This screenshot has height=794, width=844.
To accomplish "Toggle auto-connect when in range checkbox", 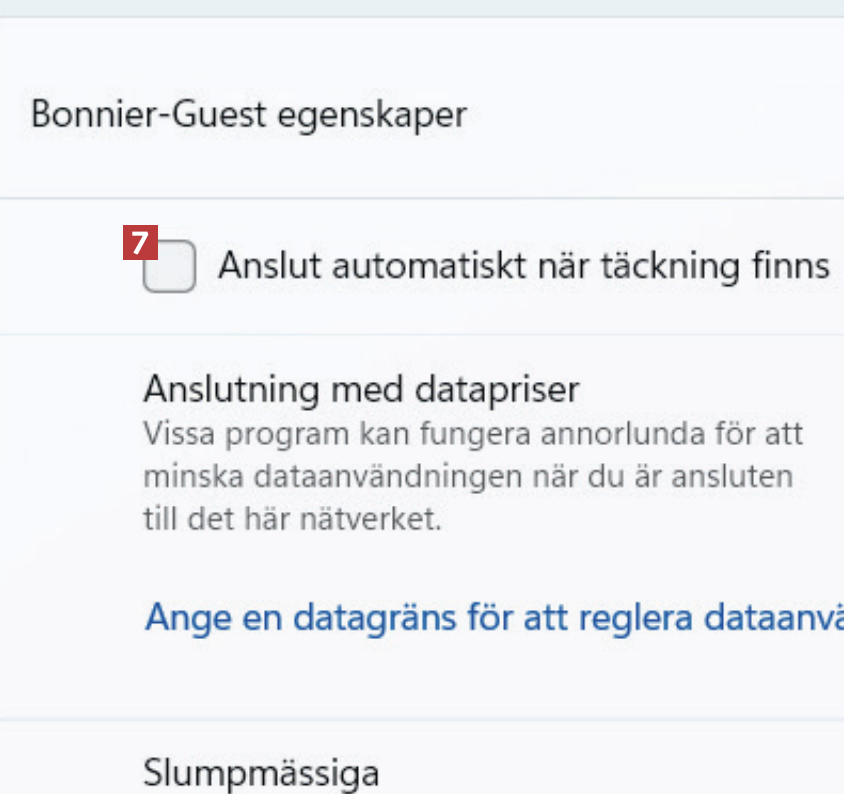I will pos(169,267).
